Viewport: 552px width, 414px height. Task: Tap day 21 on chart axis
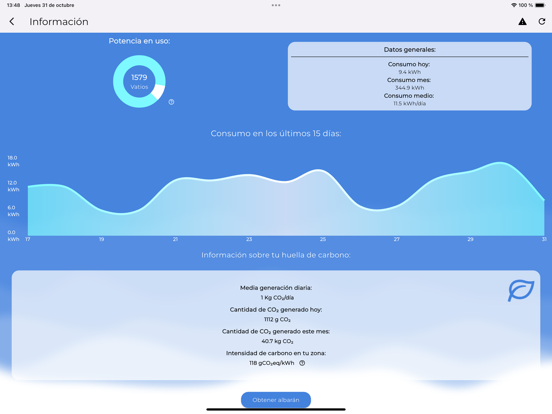pos(175,239)
